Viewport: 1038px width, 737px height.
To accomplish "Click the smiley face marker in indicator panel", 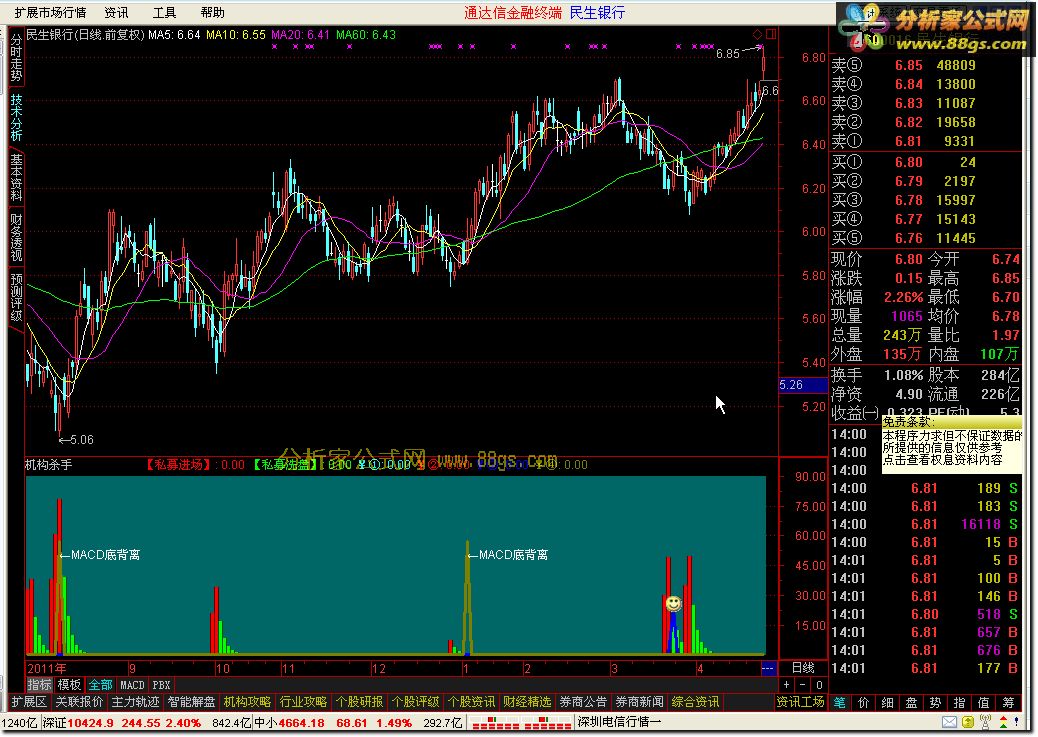I will click(x=673, y=603).
